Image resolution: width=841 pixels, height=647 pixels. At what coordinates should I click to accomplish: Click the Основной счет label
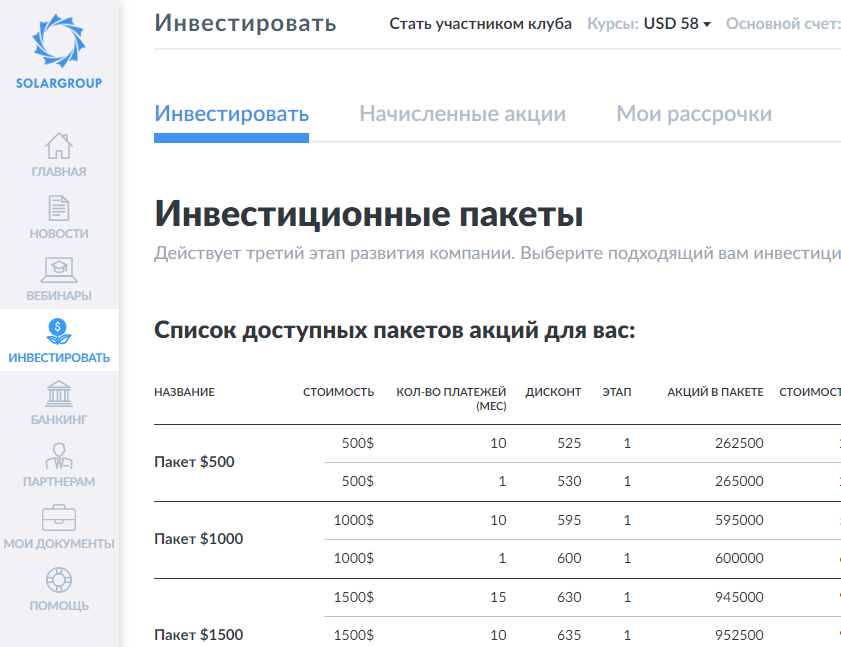[x=783, y=24]
